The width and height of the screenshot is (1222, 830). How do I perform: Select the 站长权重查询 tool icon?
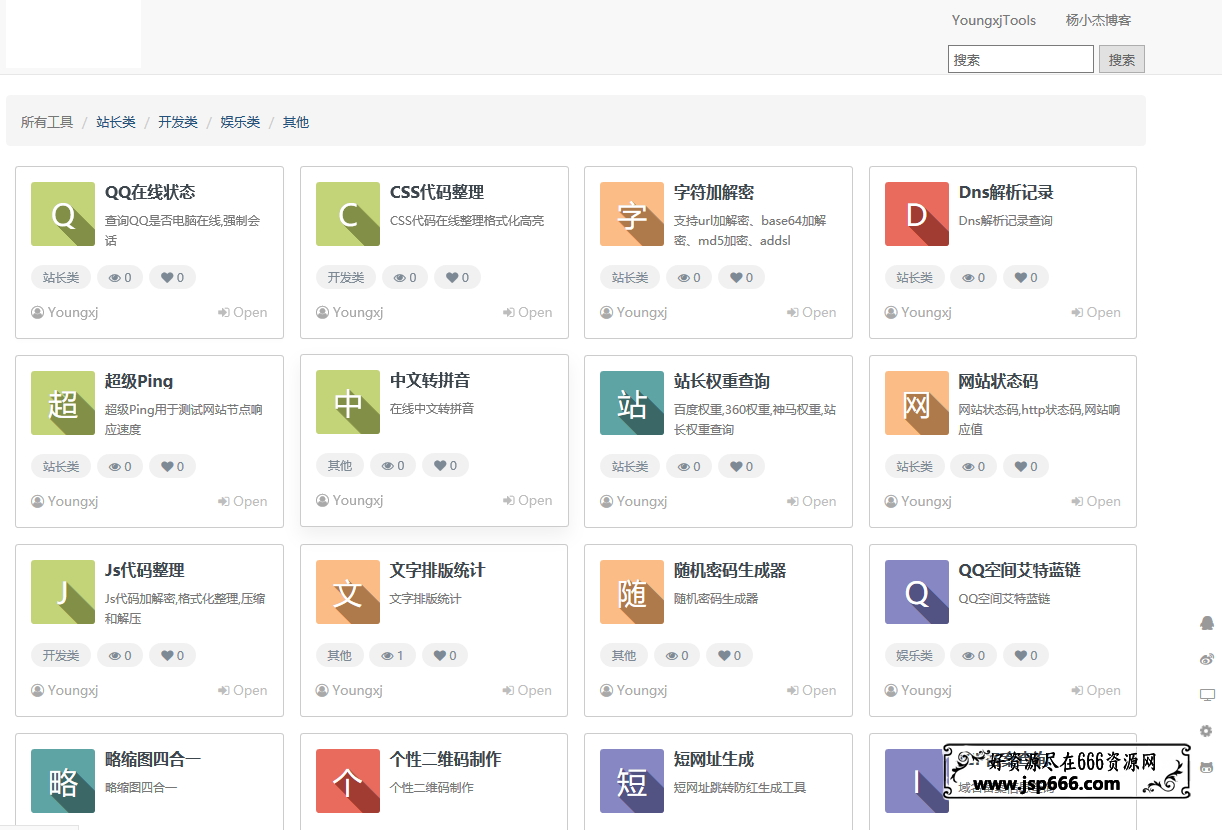[631, 403]
